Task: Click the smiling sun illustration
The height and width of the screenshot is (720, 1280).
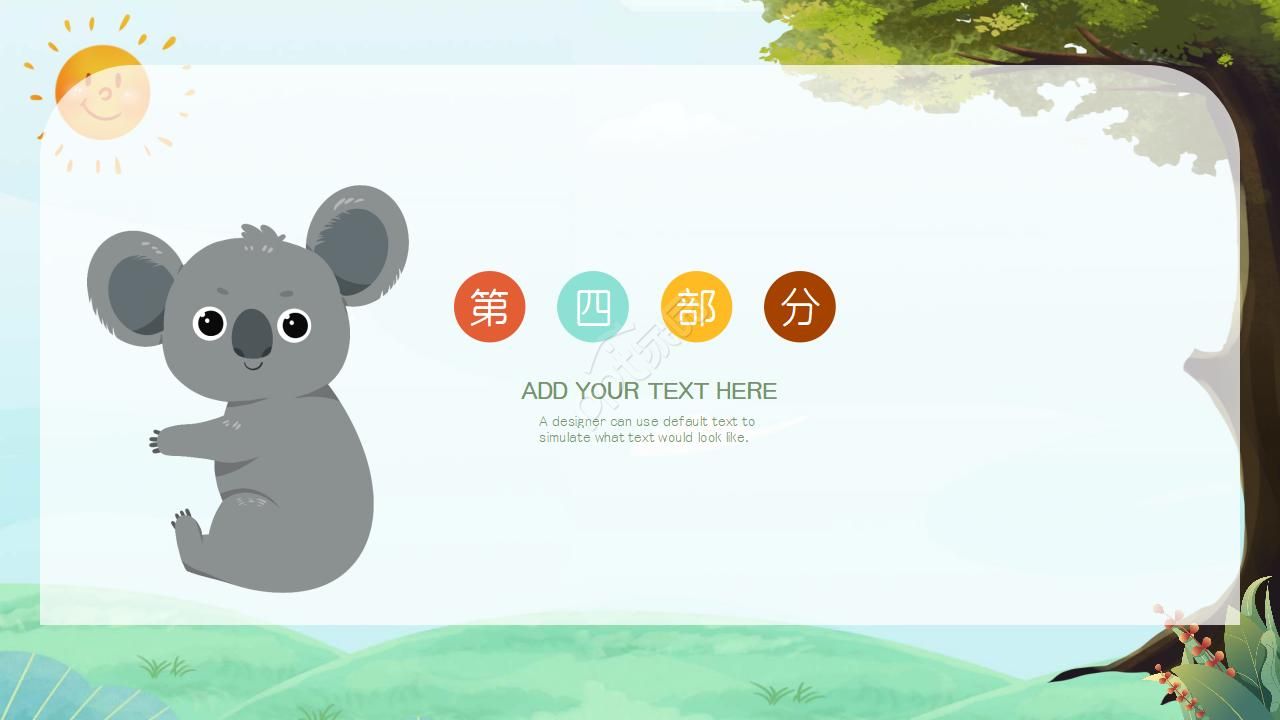Action: pyautogui.click(x=102, y=92)
